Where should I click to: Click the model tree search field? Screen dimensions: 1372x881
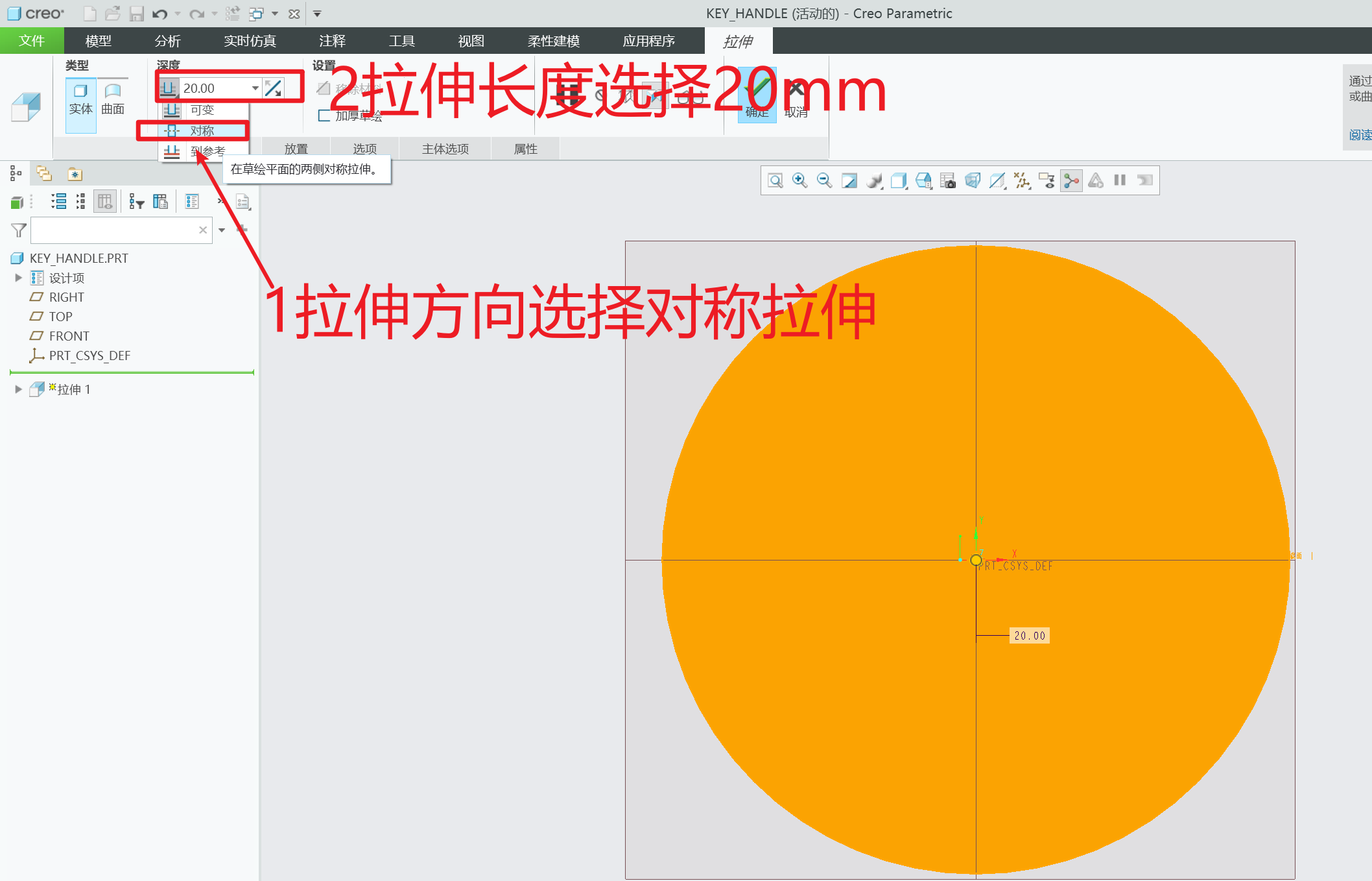point(117,230)
